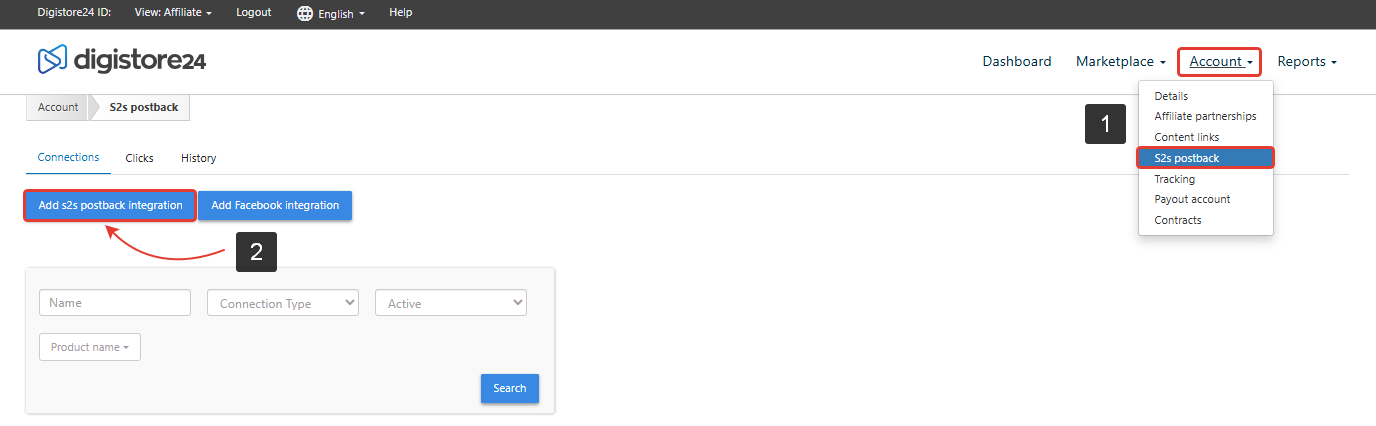
Task: Open the View: Affiliate dropdown
Action: click(173, 13)
